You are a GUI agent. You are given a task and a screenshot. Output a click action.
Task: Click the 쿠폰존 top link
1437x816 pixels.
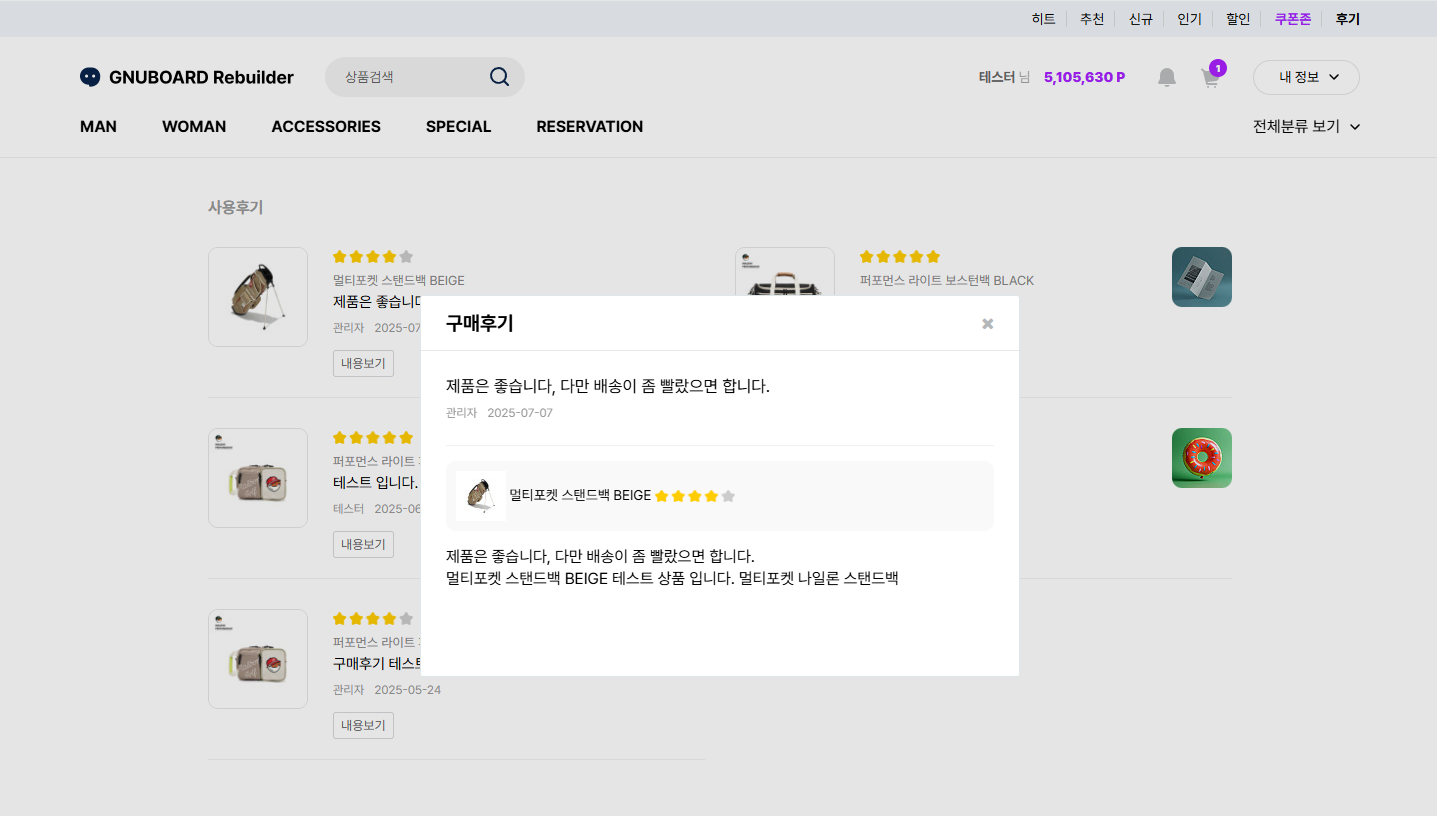(1292, 19)
